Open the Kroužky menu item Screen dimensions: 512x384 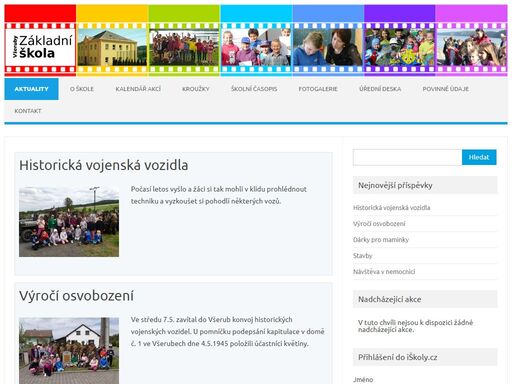pyautogui.click(x=196, y=89)
